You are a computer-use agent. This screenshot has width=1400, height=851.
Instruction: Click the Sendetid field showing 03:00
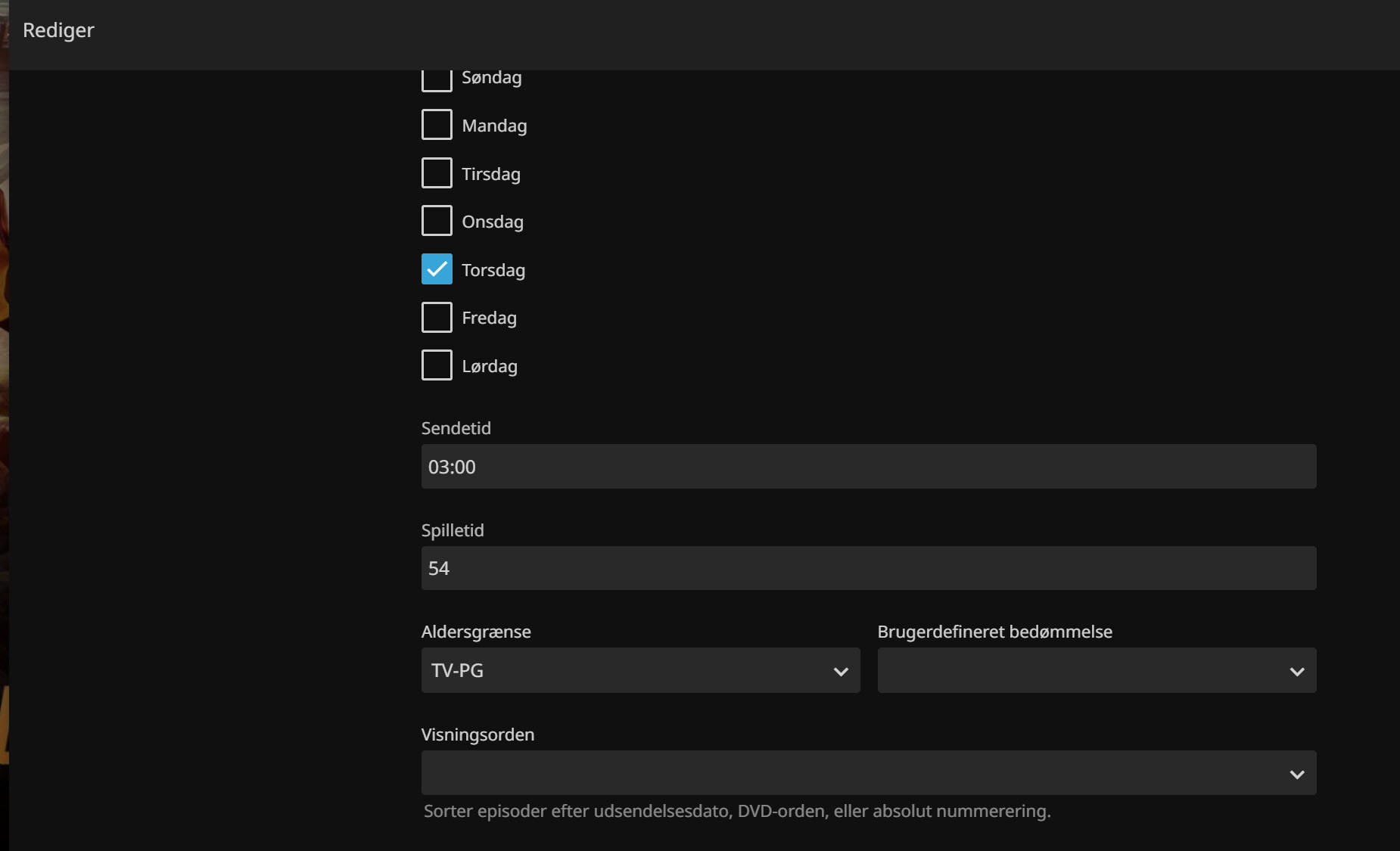[x=868, y=467]
